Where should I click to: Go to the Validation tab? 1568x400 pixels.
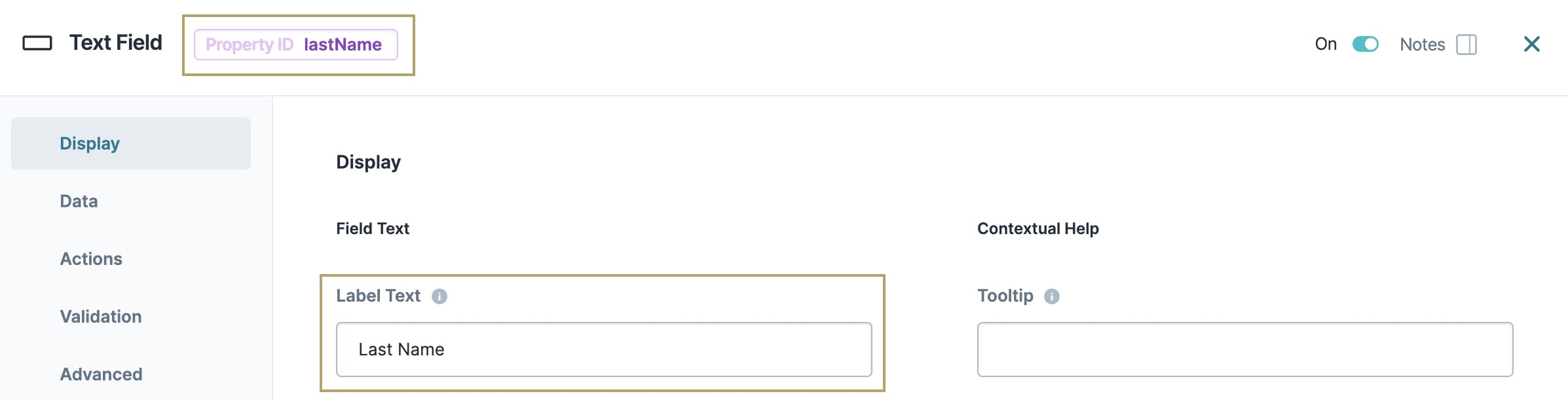pyautogui.click(x=101, y=317)
